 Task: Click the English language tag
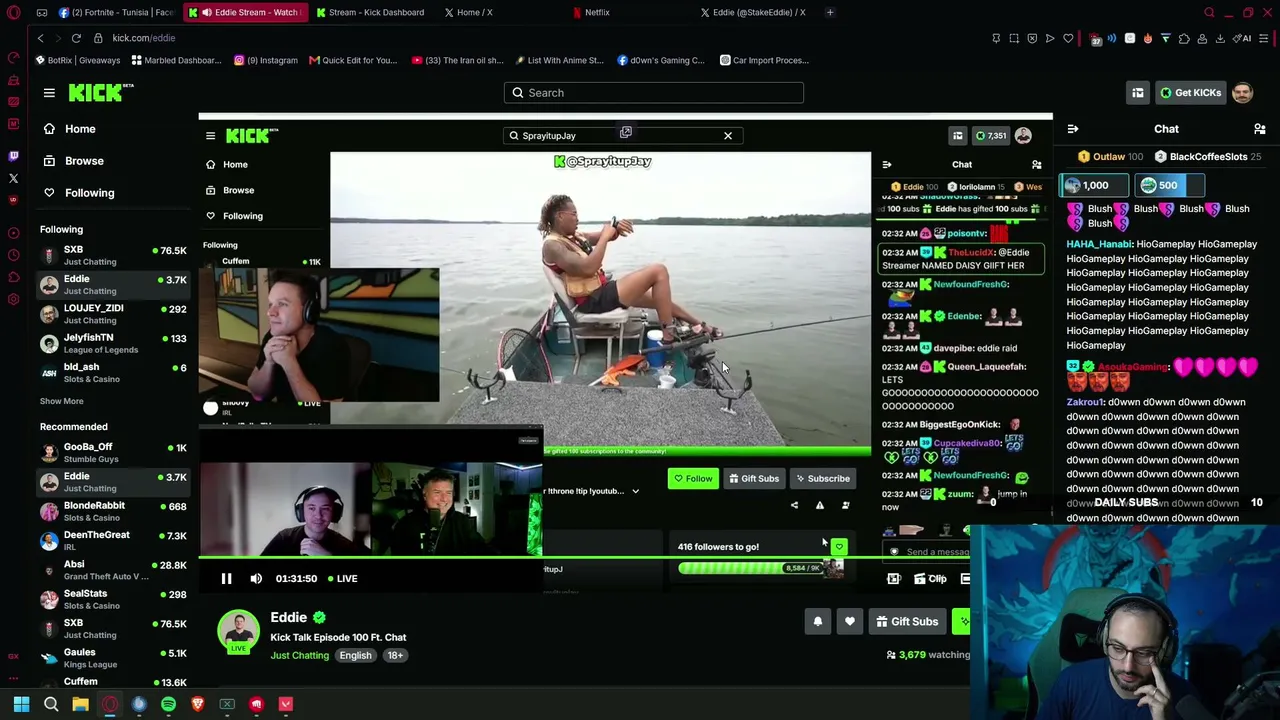(x=355, y=655)
